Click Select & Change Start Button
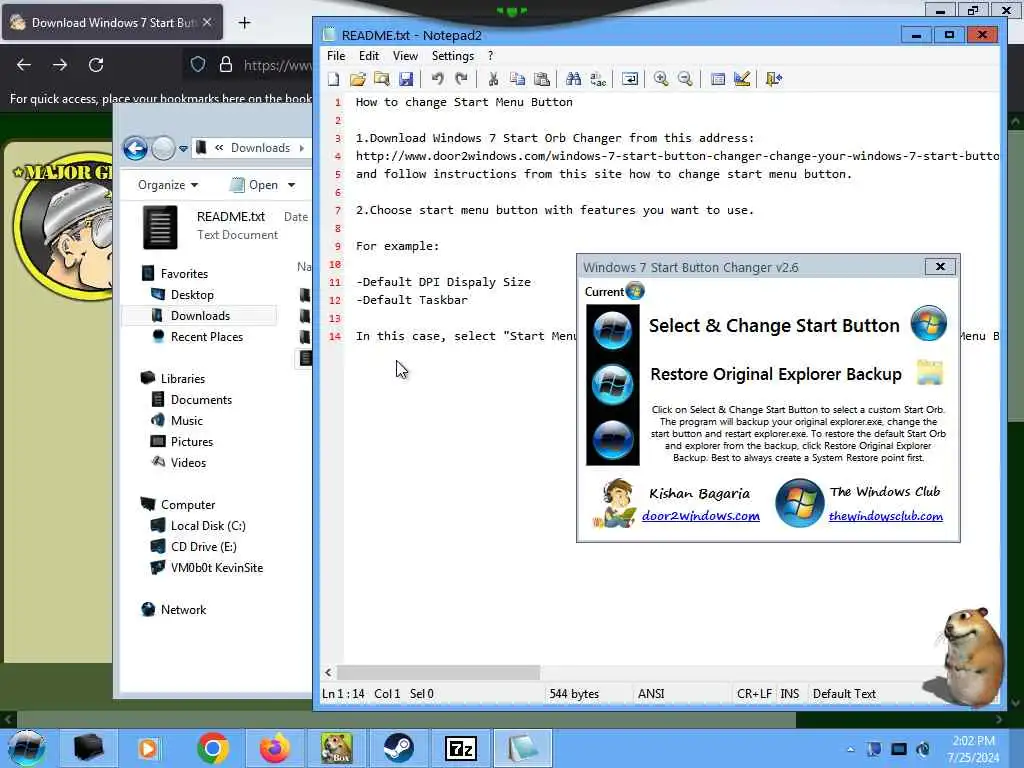Viewport: 1024px width, 768px height. (x=774, y=325)
